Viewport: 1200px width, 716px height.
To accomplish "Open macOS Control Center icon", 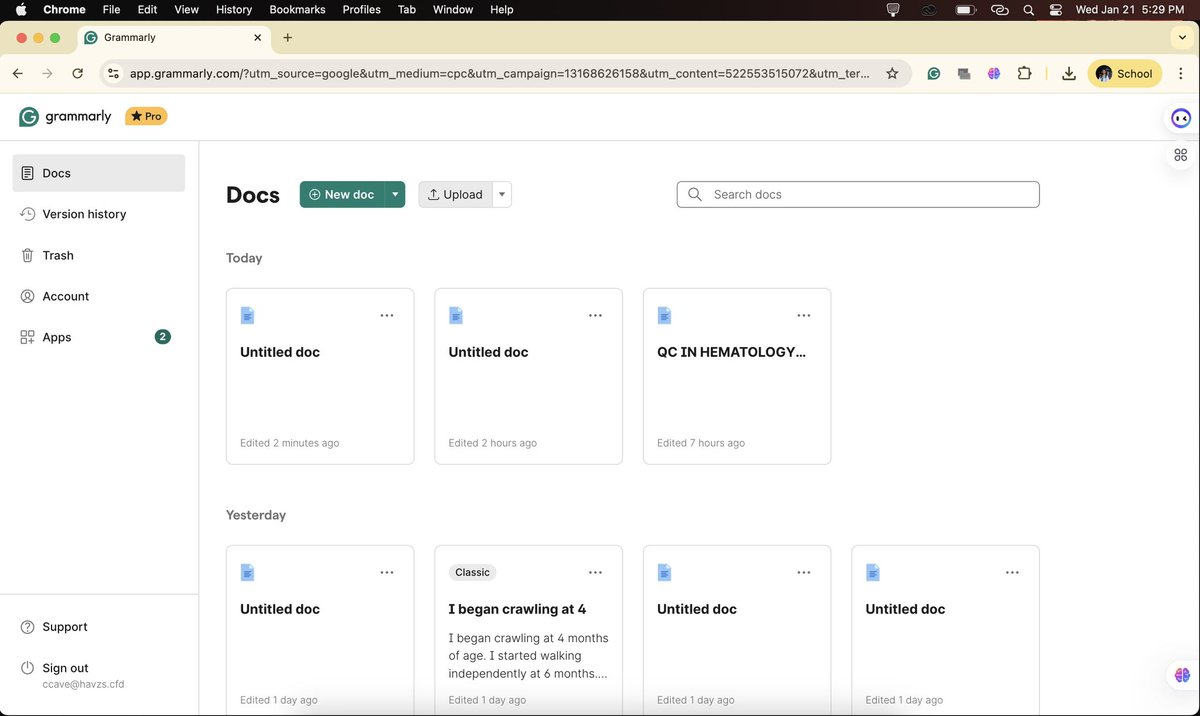I will pos(1056,9).
